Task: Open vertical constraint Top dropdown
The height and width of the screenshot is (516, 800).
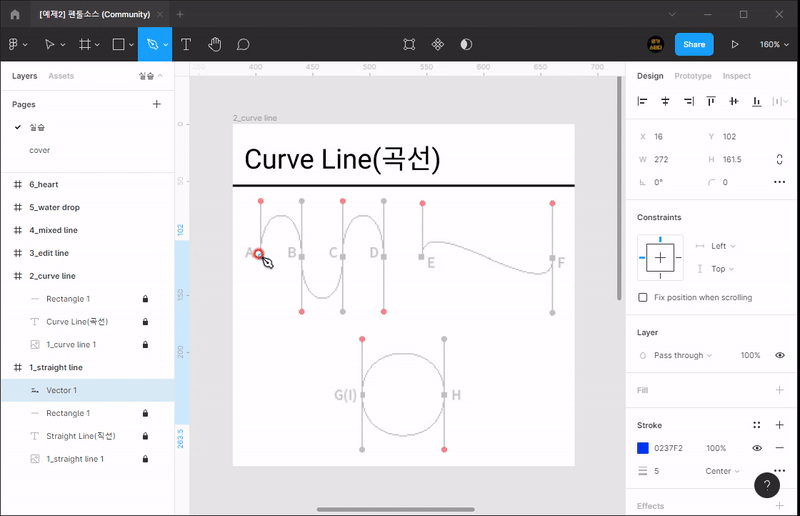Action: 722,268
